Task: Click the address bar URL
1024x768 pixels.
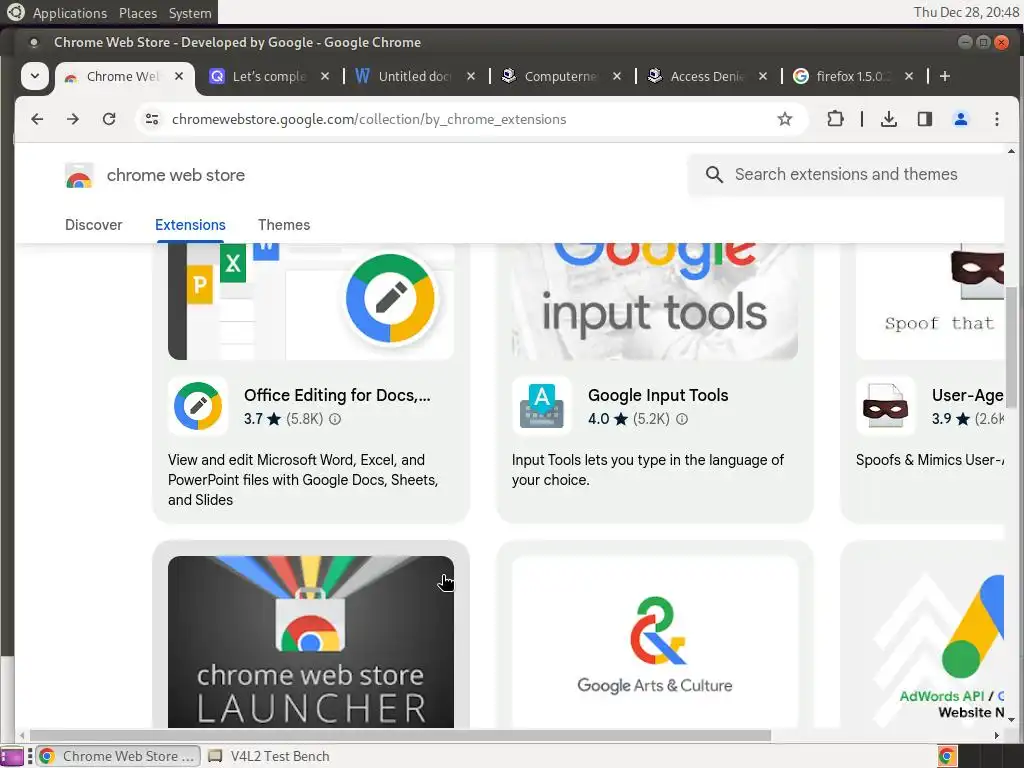Action: [x=369, y=120]
